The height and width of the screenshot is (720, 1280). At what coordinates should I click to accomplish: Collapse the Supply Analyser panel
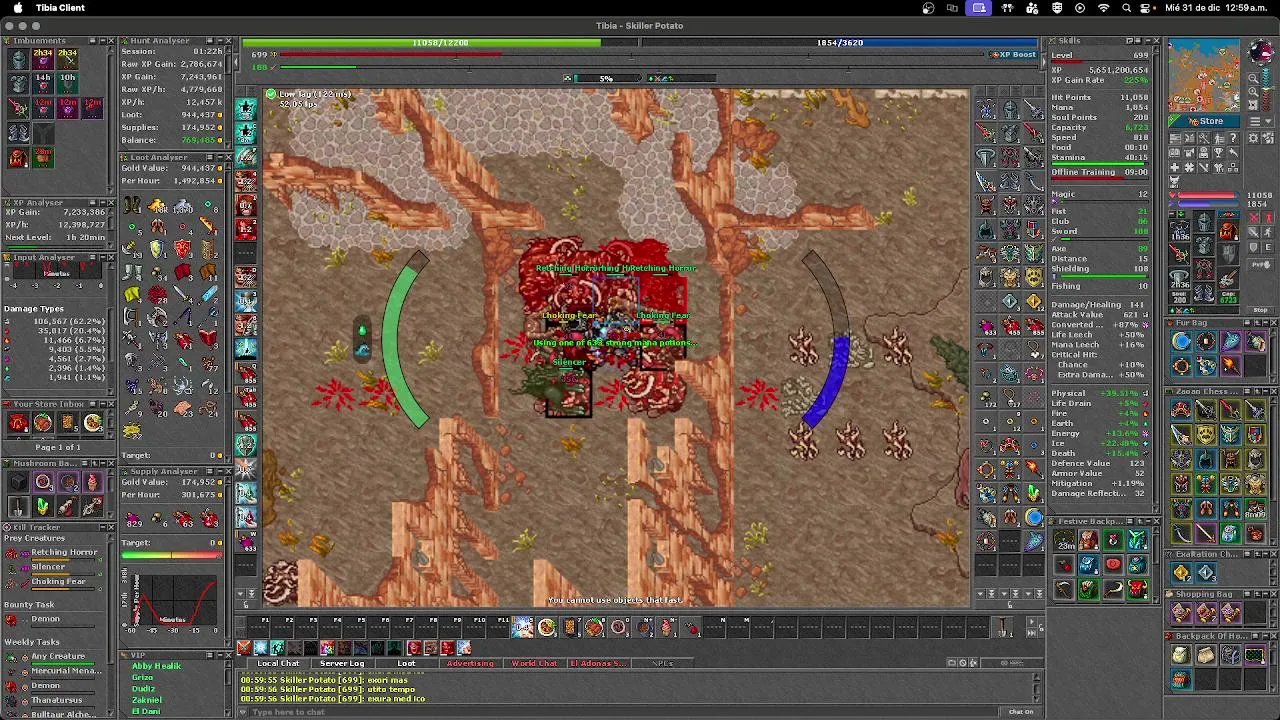(x=218, y=471)
